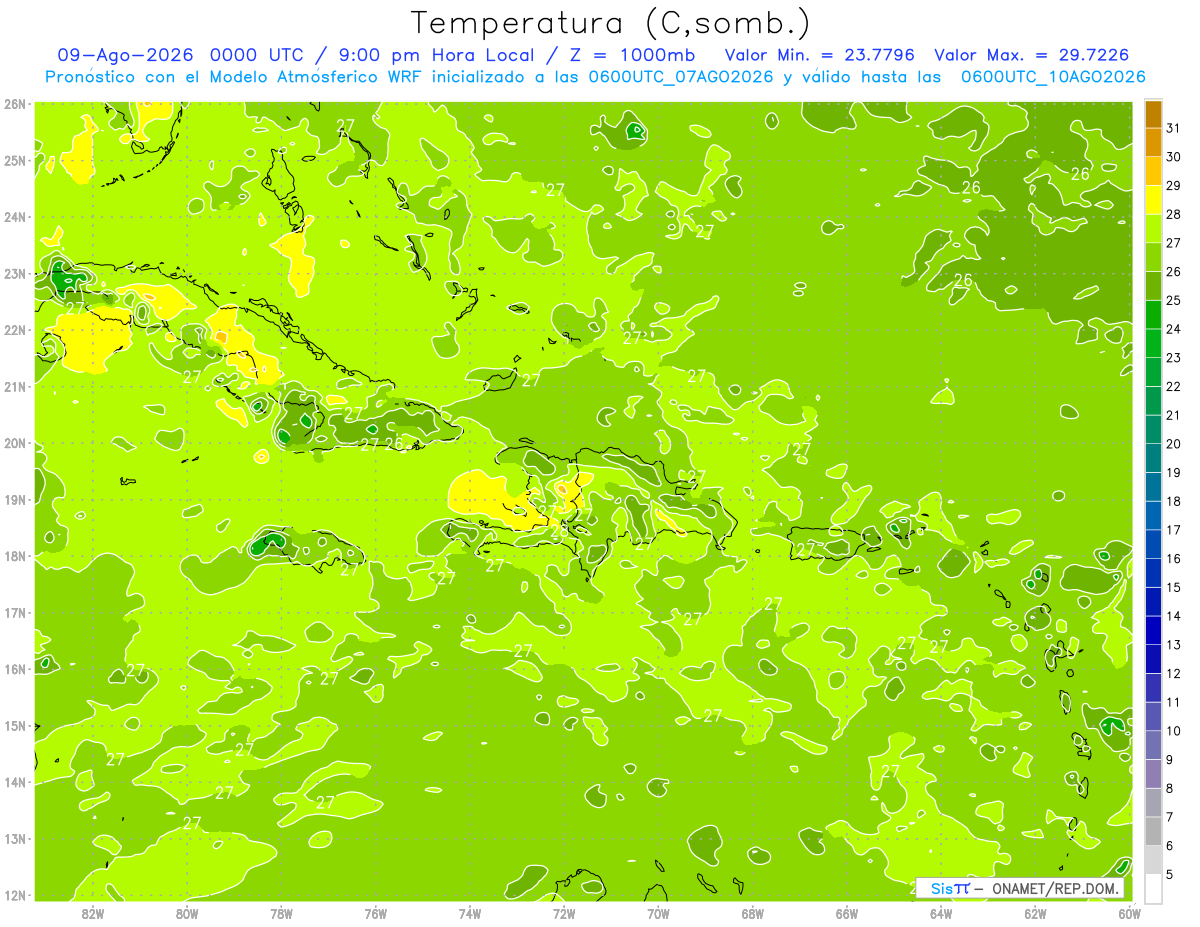Click the '82W' longitude axis label
Viewport: 1200px width, 927px height.
[x=93, y=913]
